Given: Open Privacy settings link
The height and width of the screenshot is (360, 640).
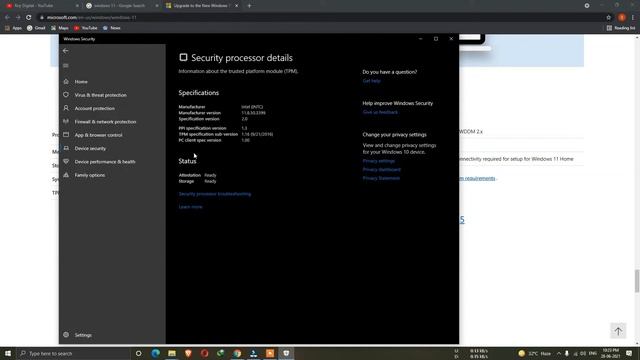Looking at the screenshot, I should (x=379, y=161).
